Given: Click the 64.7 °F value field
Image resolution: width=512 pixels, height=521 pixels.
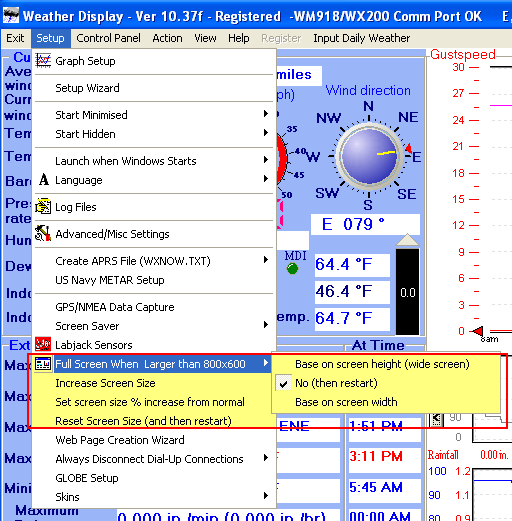Looking at the screenshot, I should 352,319.
